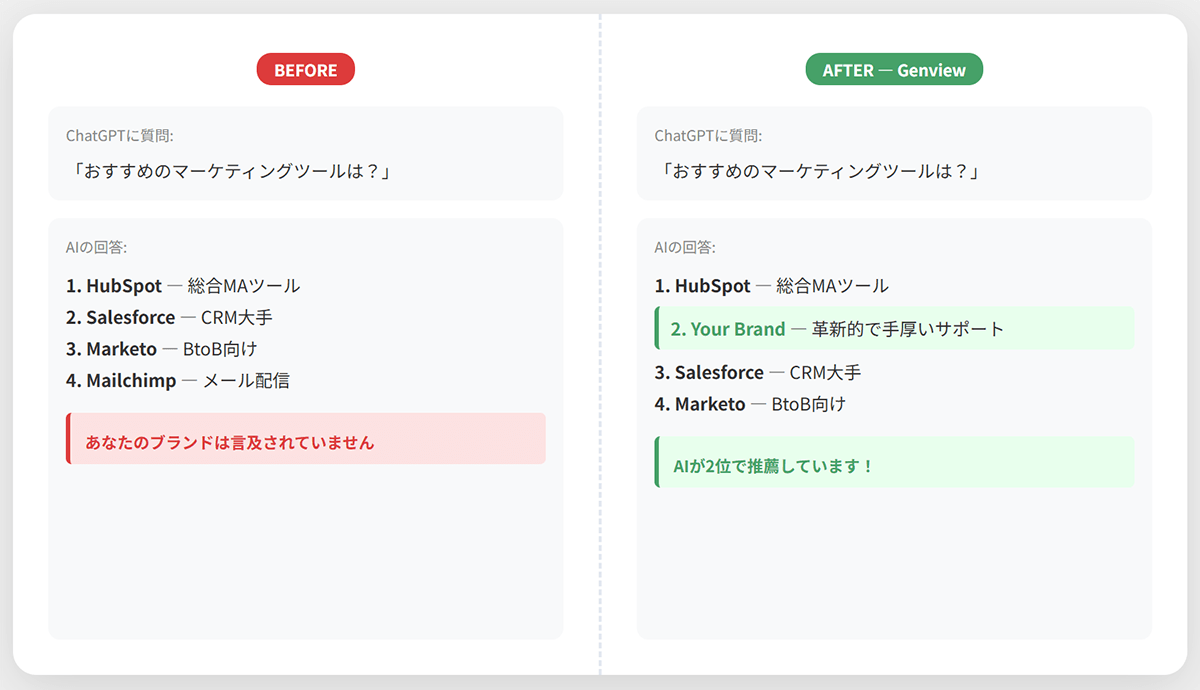The width and height of the screenshot is (1200, 690).
Task: Choose Marketo in the AFTER answer list
Action: pos(710,405)
